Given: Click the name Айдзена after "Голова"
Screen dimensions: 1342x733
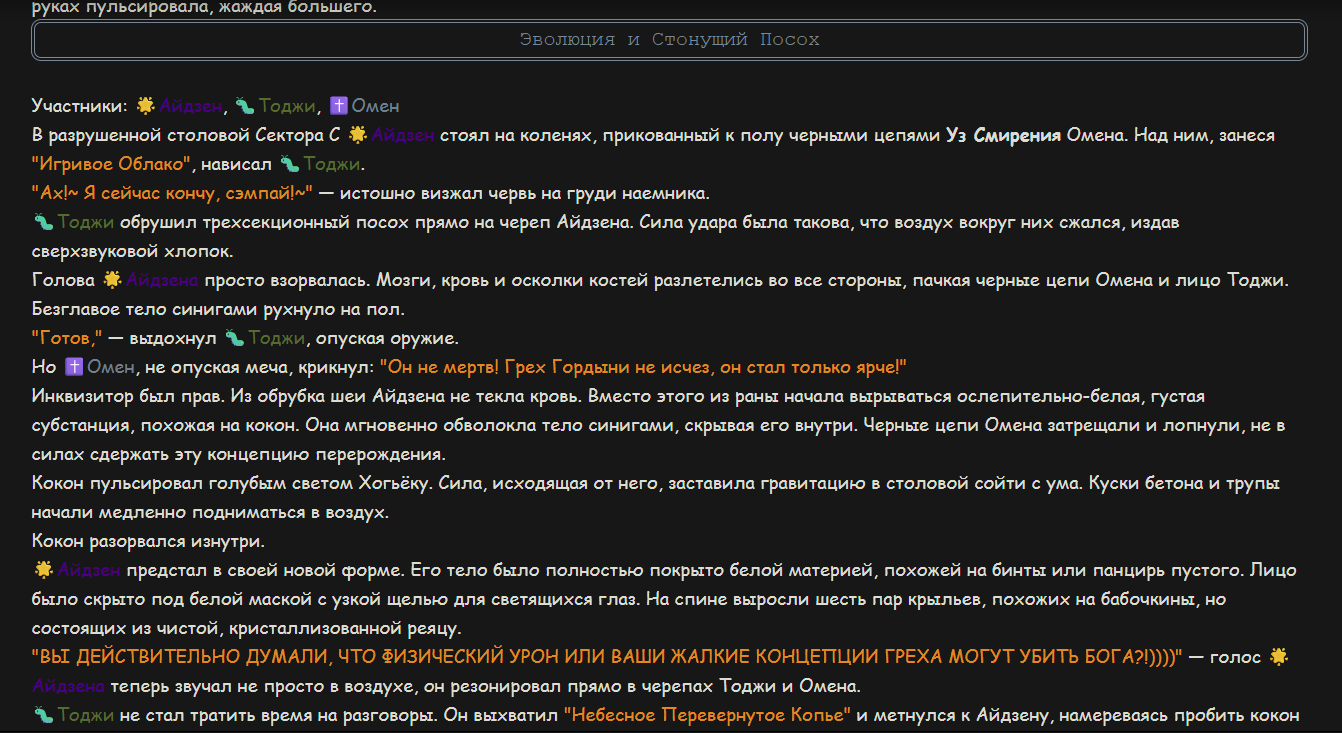Looking at the screenshot, I should point(162,280).
